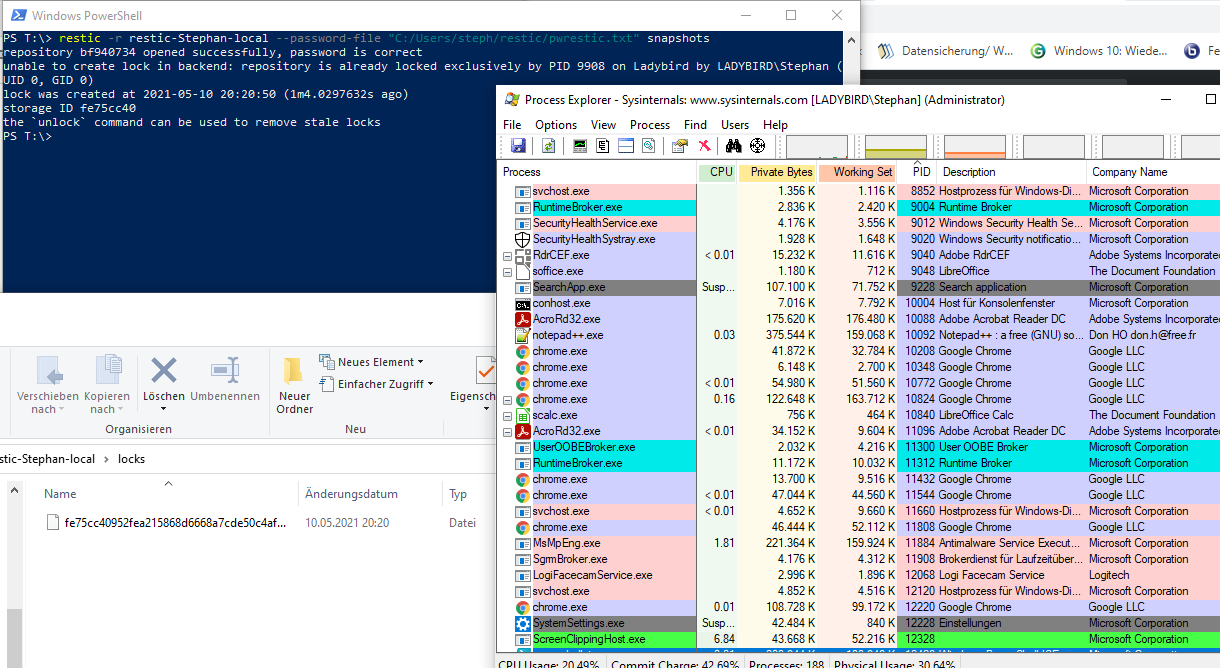Sort by the Private Bytes column header
Screen dimensions: 1220x668
pos(777,172)
